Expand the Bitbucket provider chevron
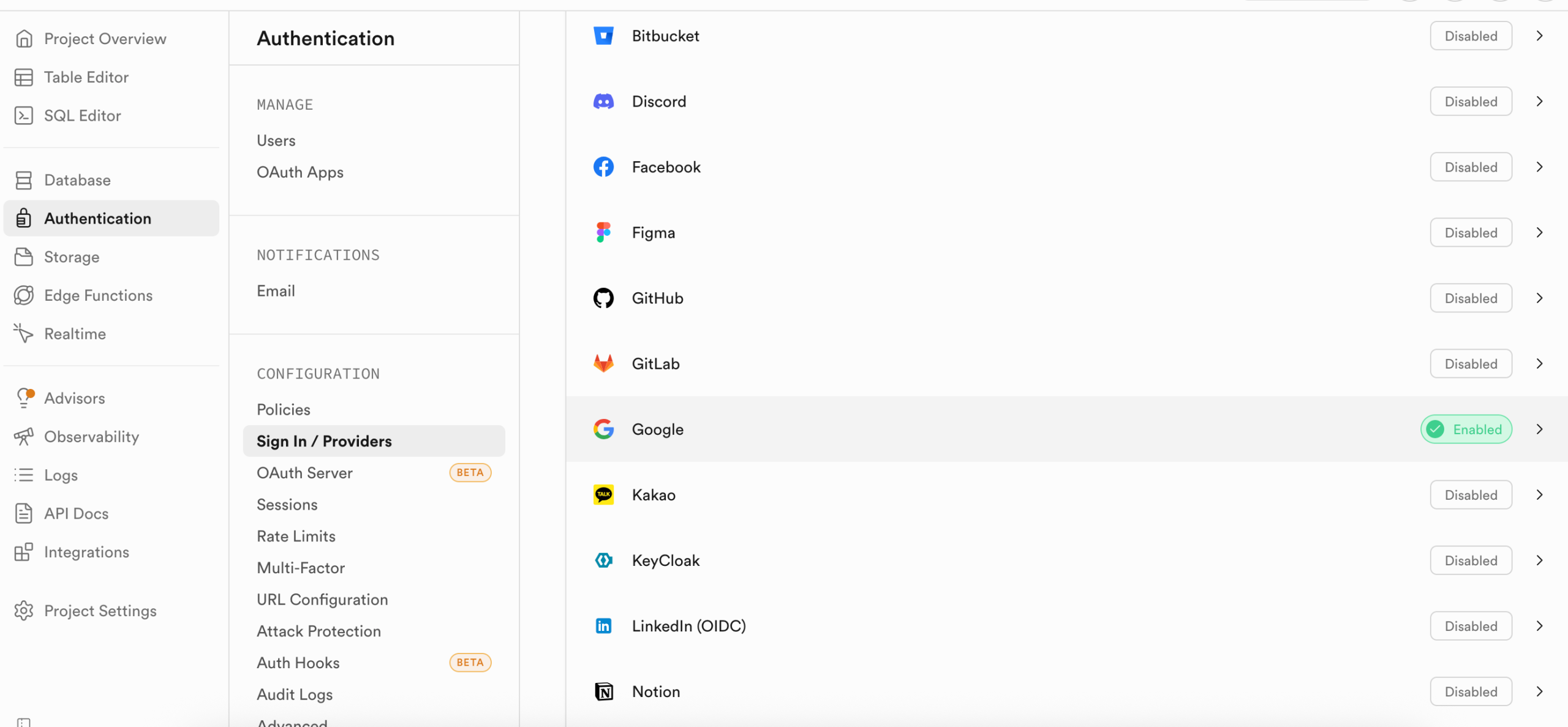Screen dimensions: 1568x727 [x=1539, y=36]
